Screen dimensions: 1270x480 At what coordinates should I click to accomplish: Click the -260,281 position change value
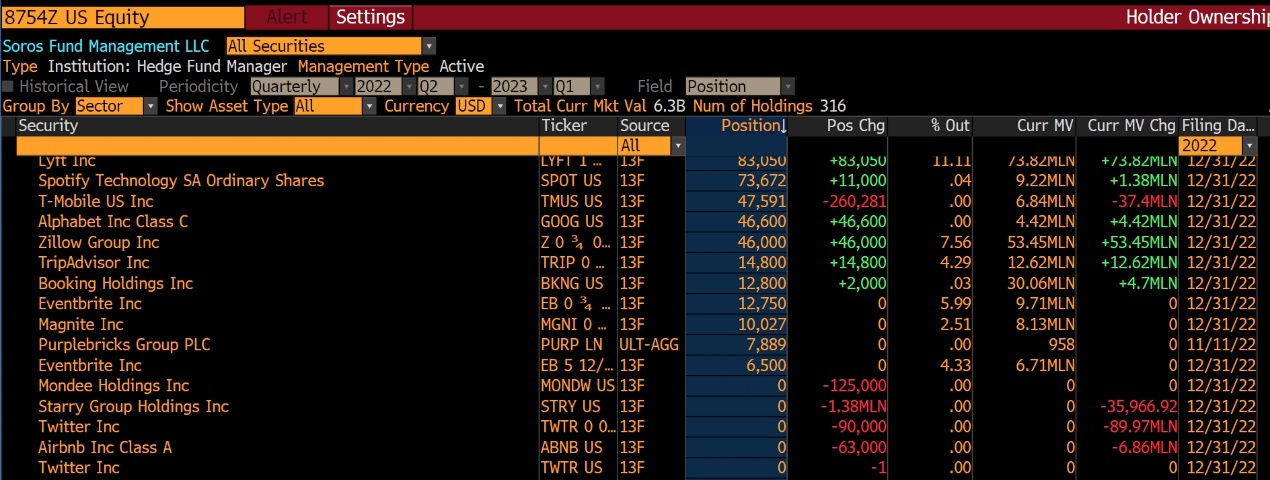click(852, 201)
